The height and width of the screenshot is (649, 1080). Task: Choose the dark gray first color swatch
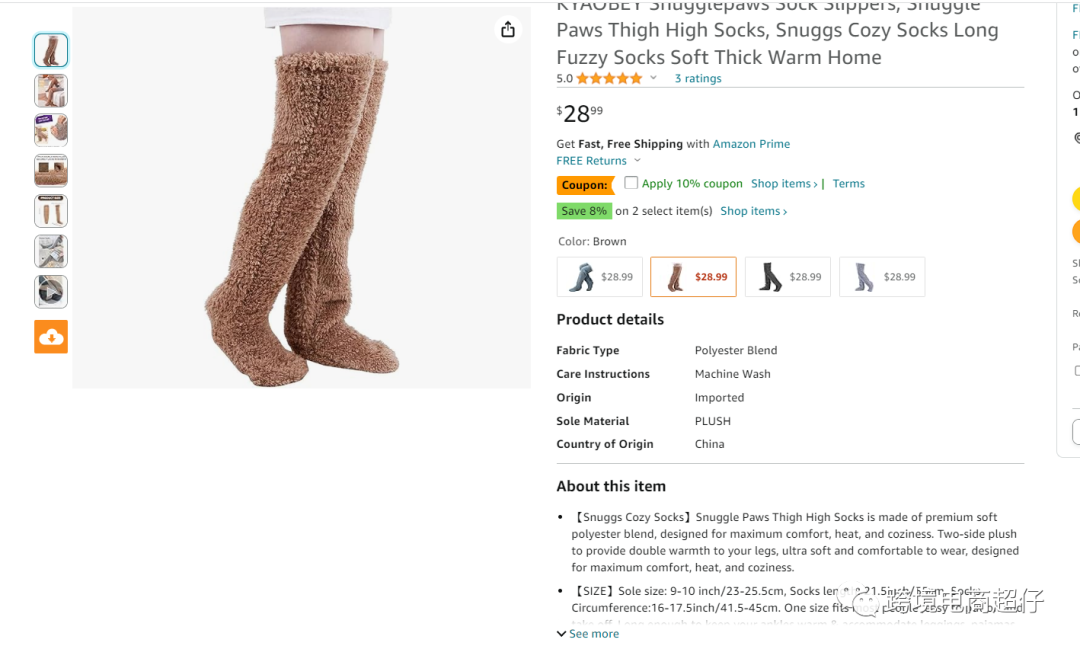point(599,277)
